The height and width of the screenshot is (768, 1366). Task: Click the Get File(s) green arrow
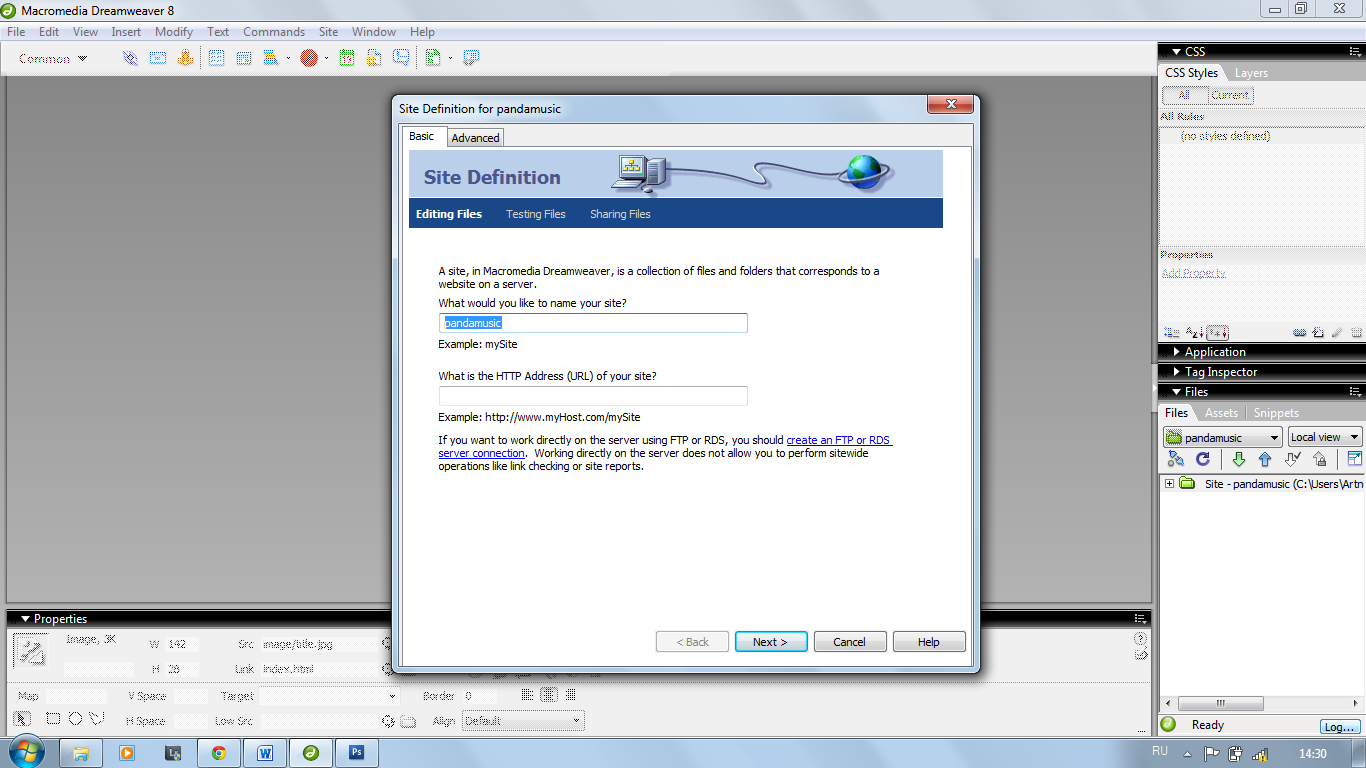1239,459
